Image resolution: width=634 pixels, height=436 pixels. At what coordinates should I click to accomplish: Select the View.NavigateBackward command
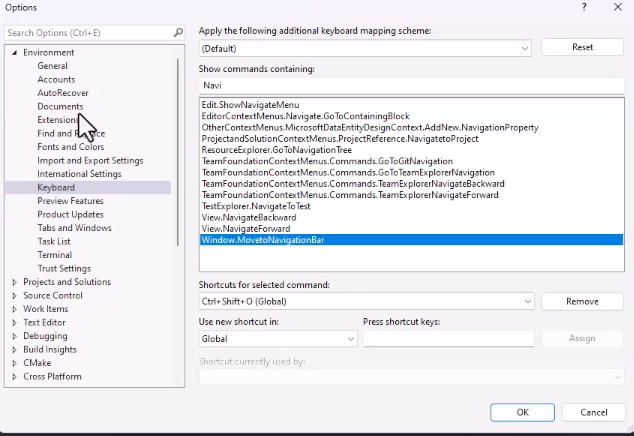[x=249, y=217]
